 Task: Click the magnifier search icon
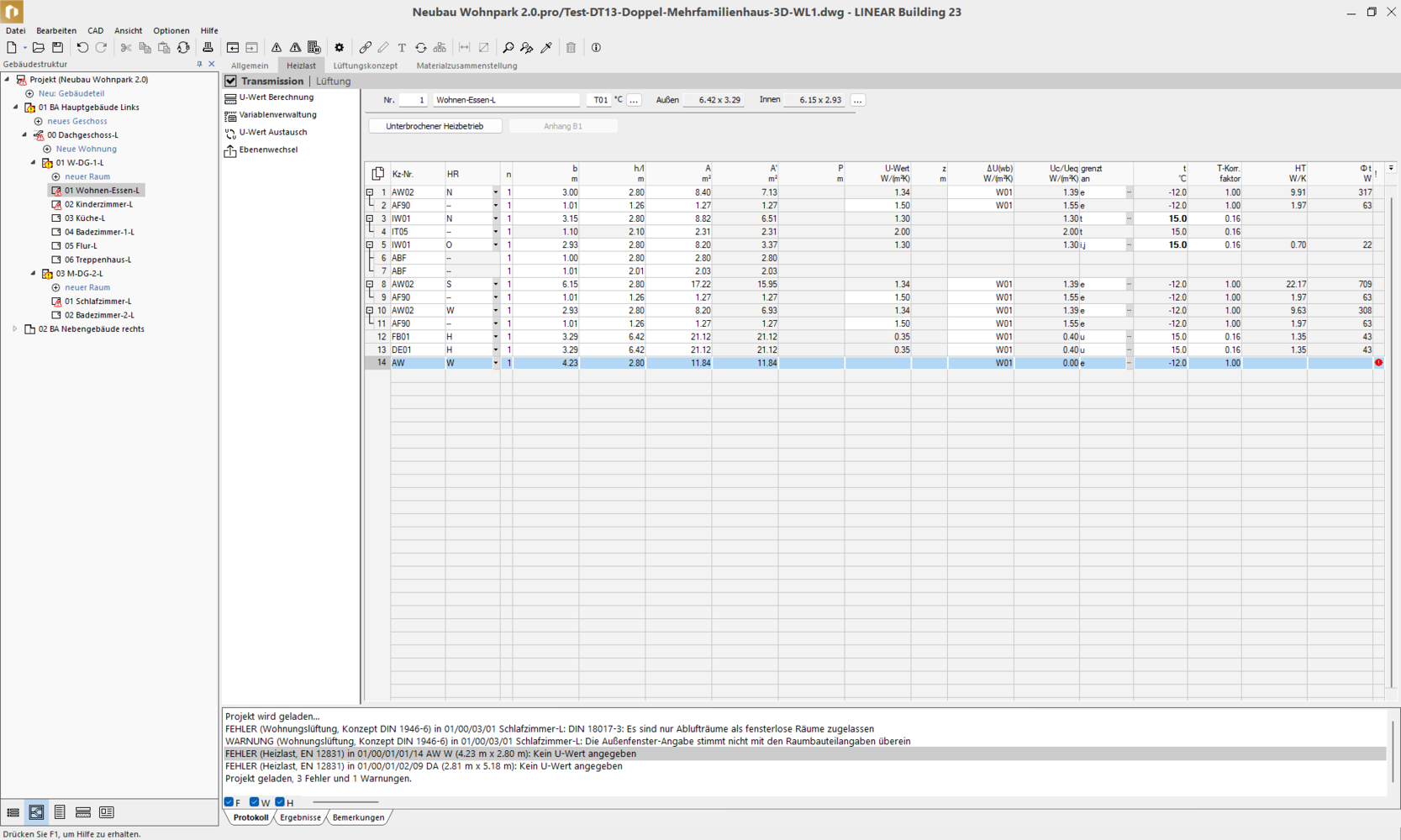tap(508, 48)
